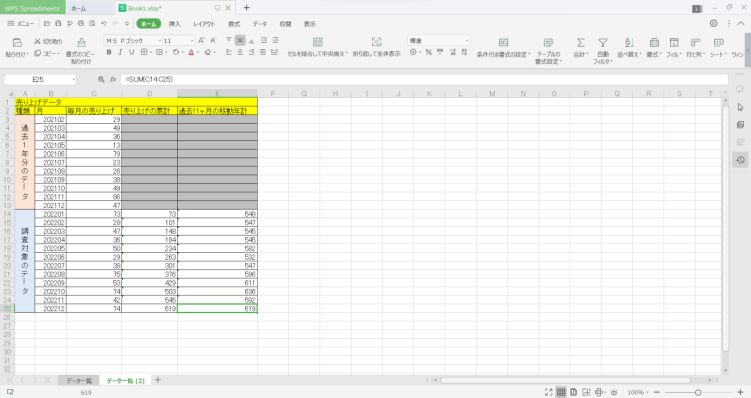
Task: Expand the Name Box dropdown arrow
Action: tap(74, 80)
